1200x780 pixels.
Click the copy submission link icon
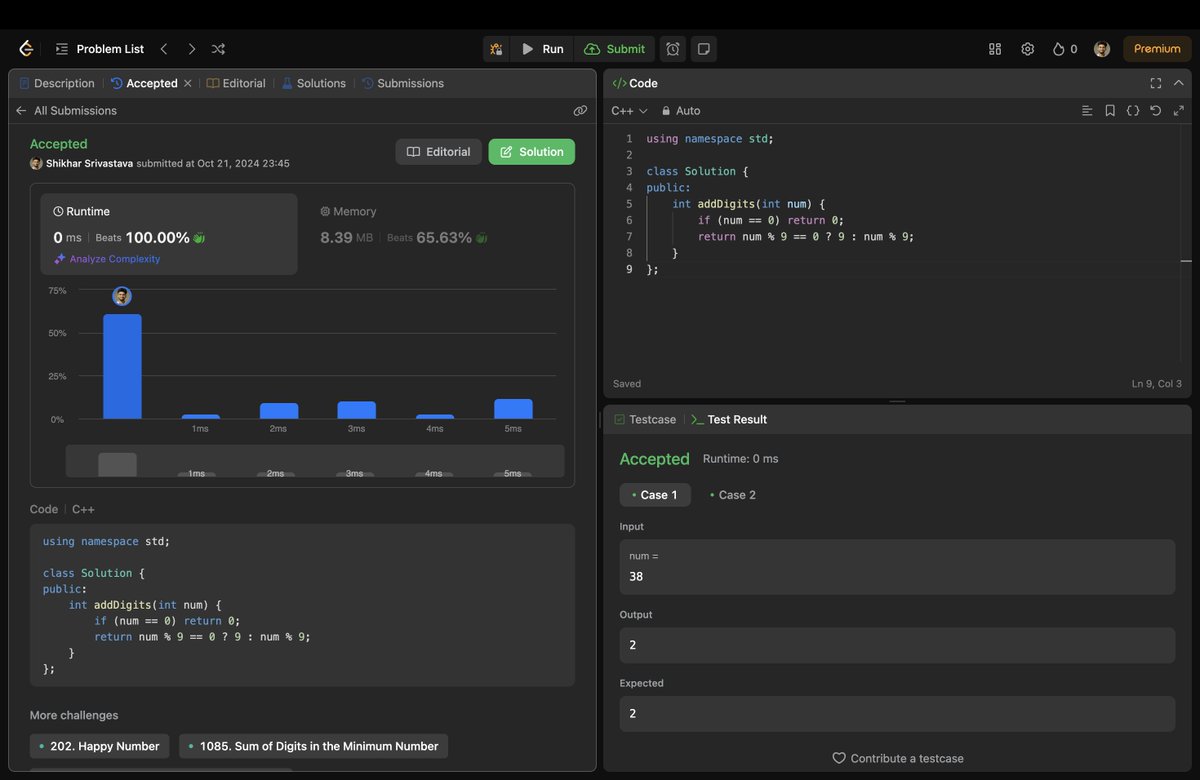pos(581,111)
